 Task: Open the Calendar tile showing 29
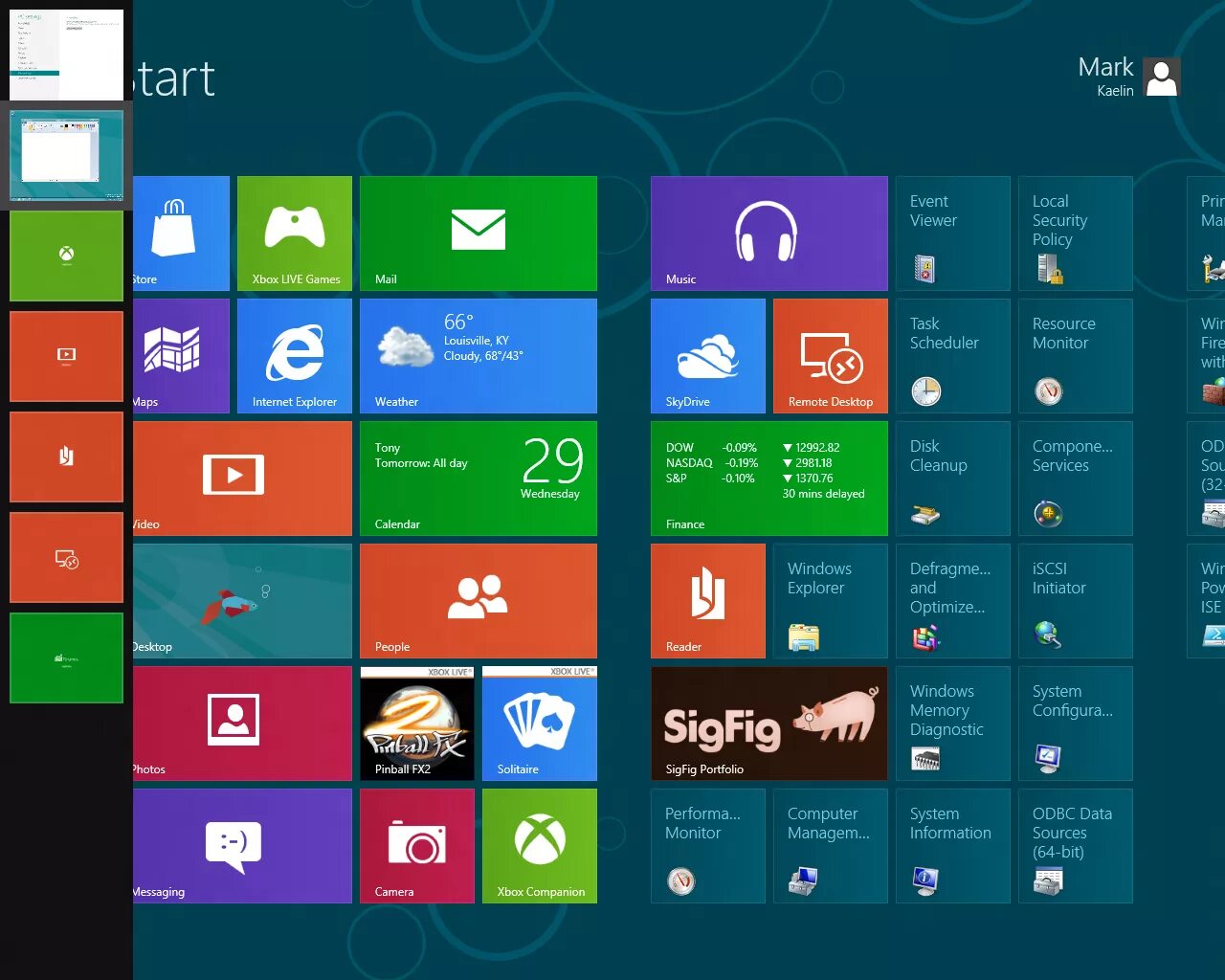point(479,479)
